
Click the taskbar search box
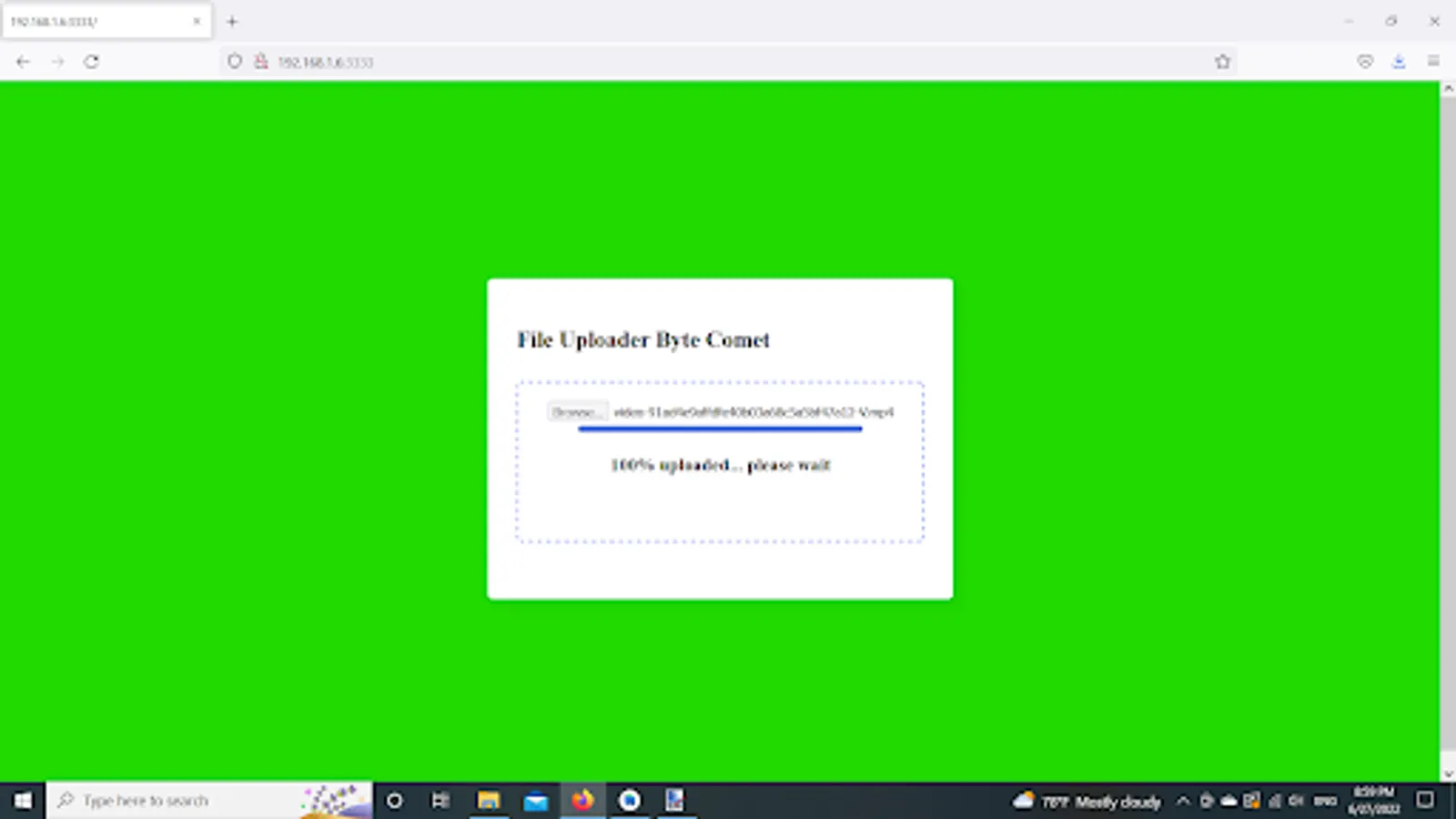pos(209,801)
